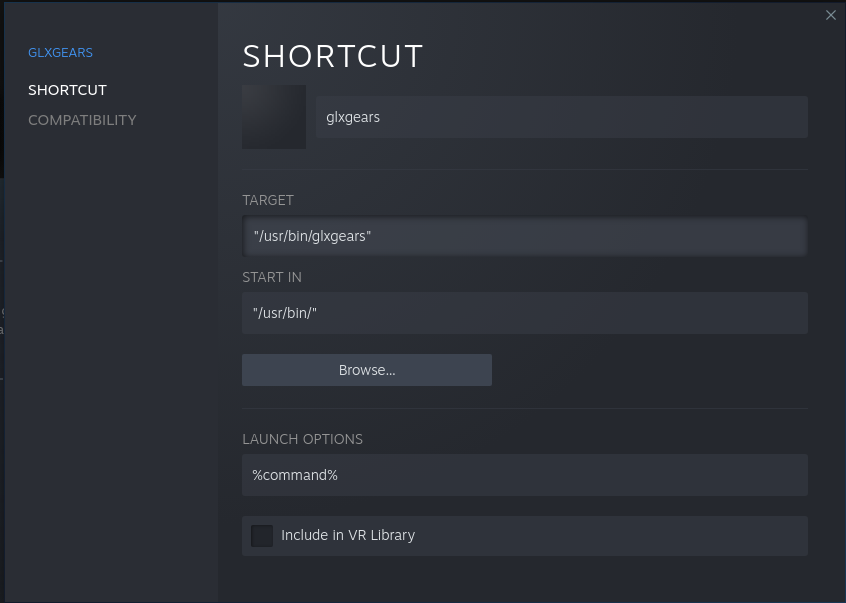Open the Shortcut settings section
846x603 pixels.
(67, 90)
